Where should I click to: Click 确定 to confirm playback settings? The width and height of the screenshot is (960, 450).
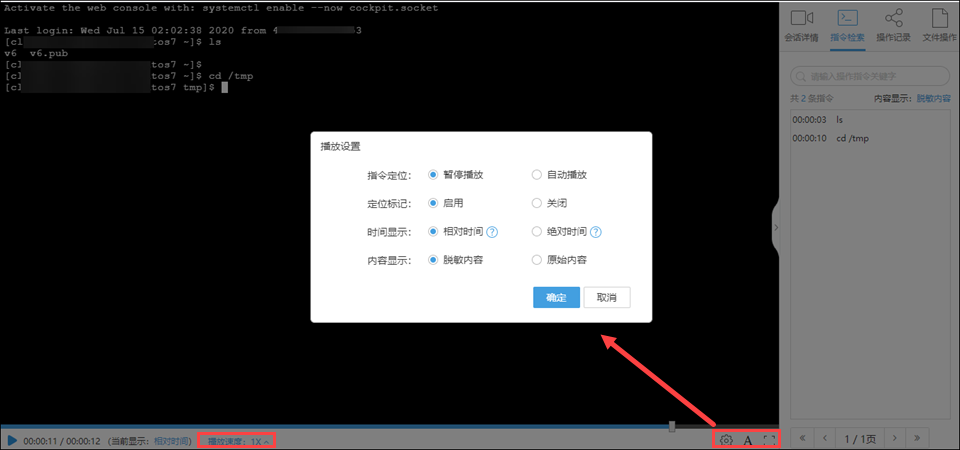click(557, 298)
